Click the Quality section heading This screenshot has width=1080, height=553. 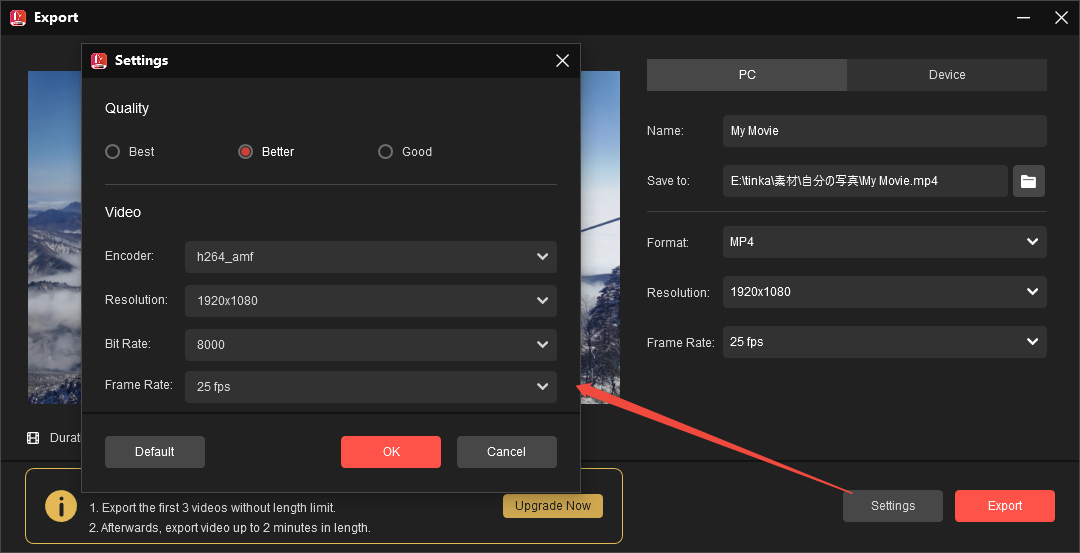[x=127, y=108]
